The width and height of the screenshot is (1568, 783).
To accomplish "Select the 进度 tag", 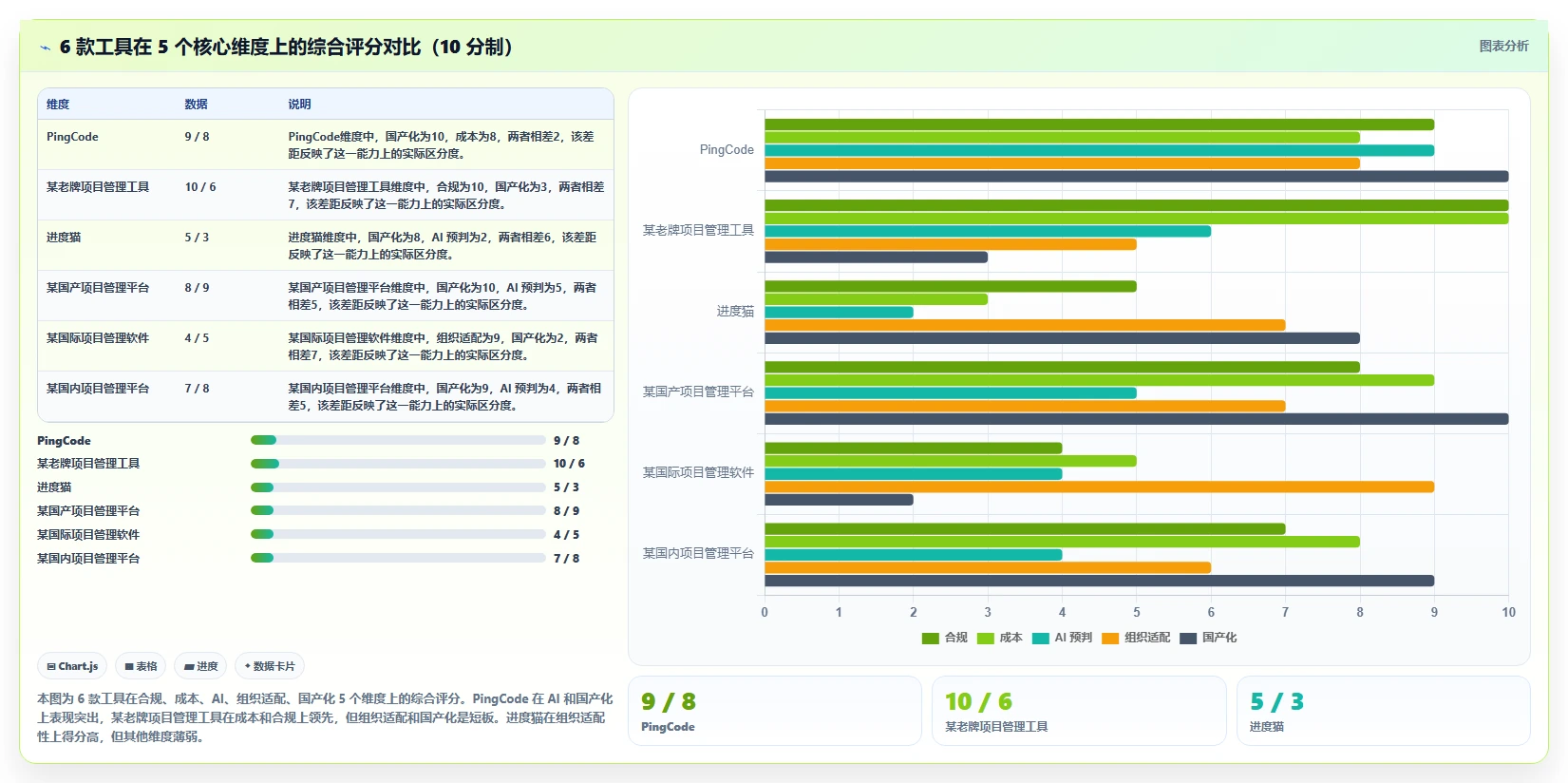I will tap(200, 666).
